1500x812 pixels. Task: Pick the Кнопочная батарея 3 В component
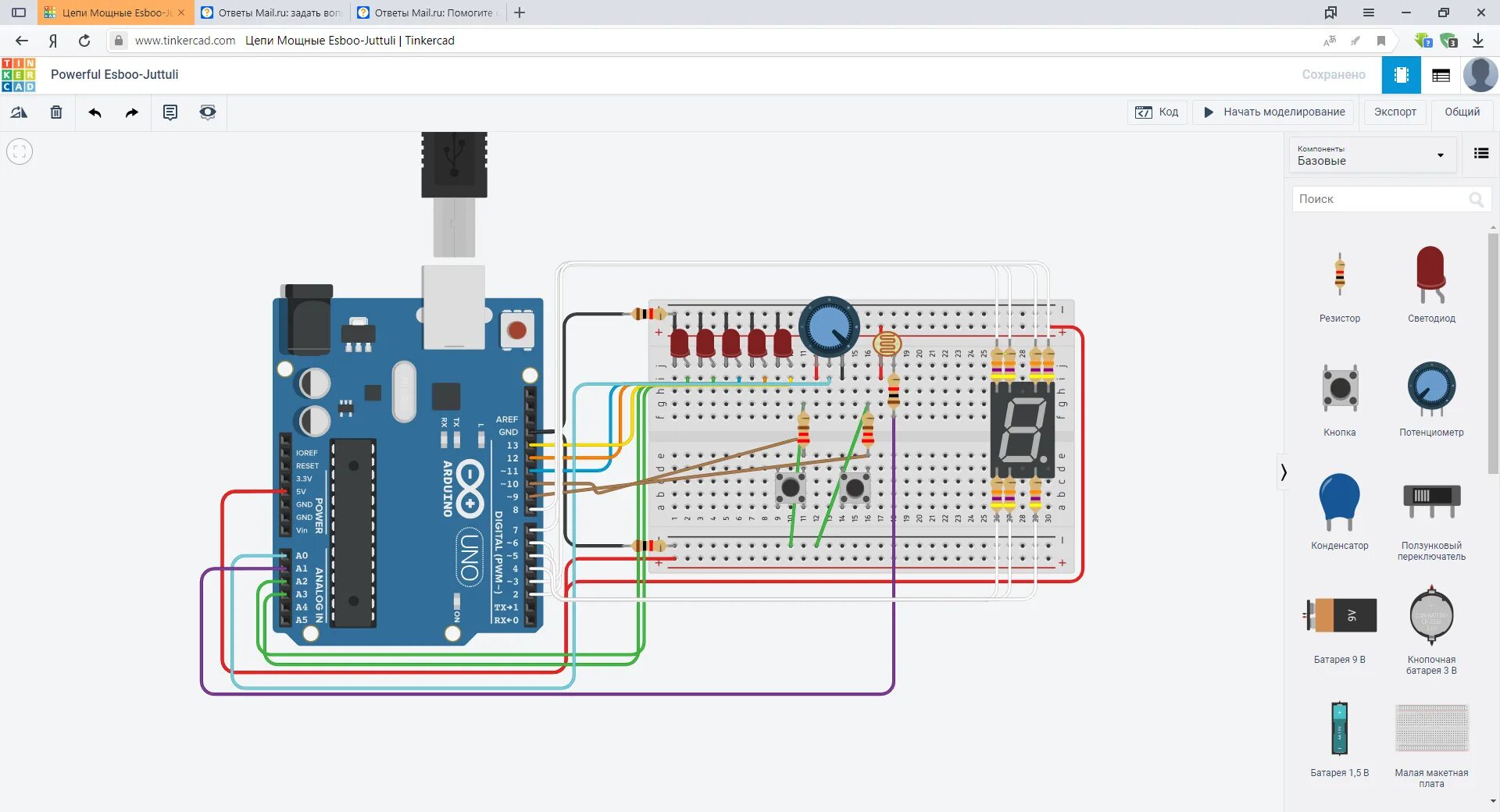coord(1431,629)
